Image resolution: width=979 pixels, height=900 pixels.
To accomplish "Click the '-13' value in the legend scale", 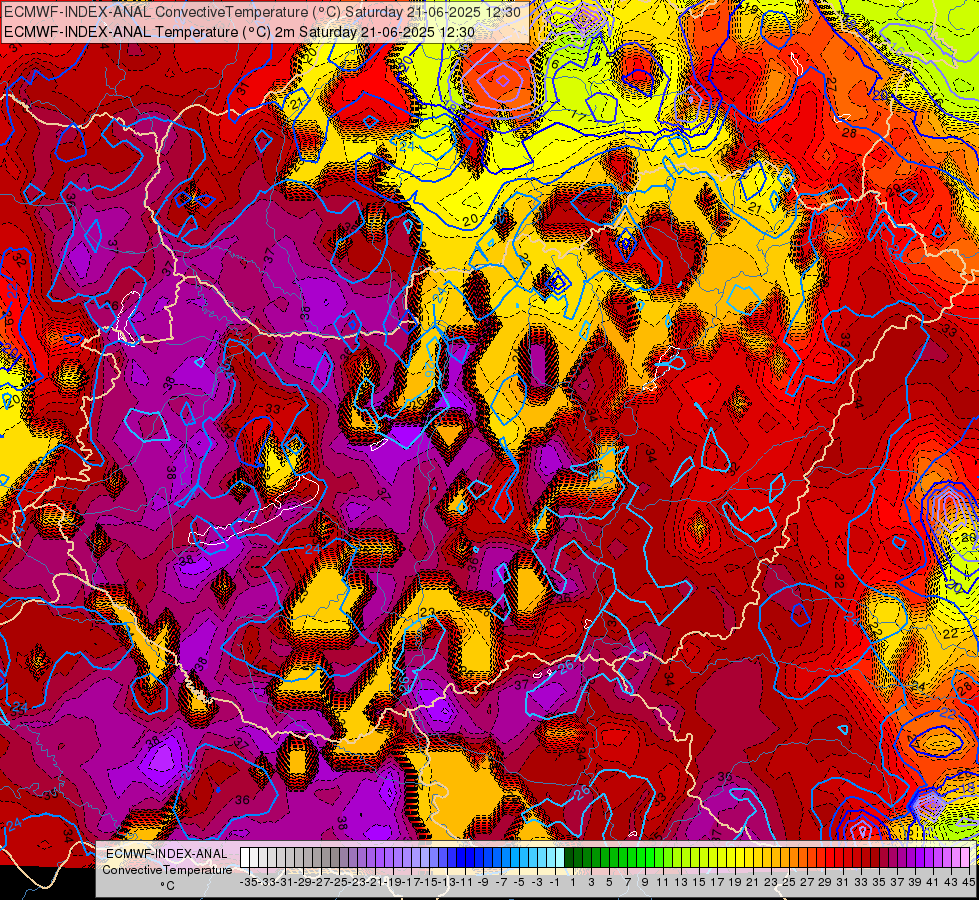I will 446,883.
